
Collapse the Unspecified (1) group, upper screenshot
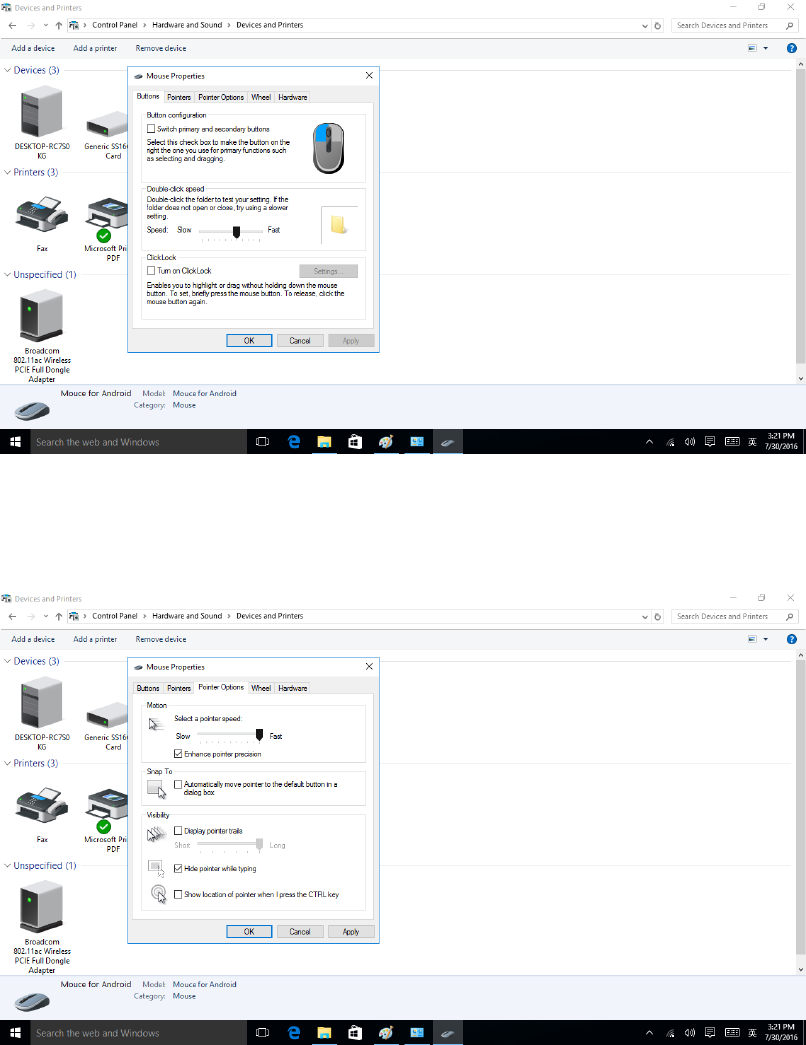click(x=7, y=275)
